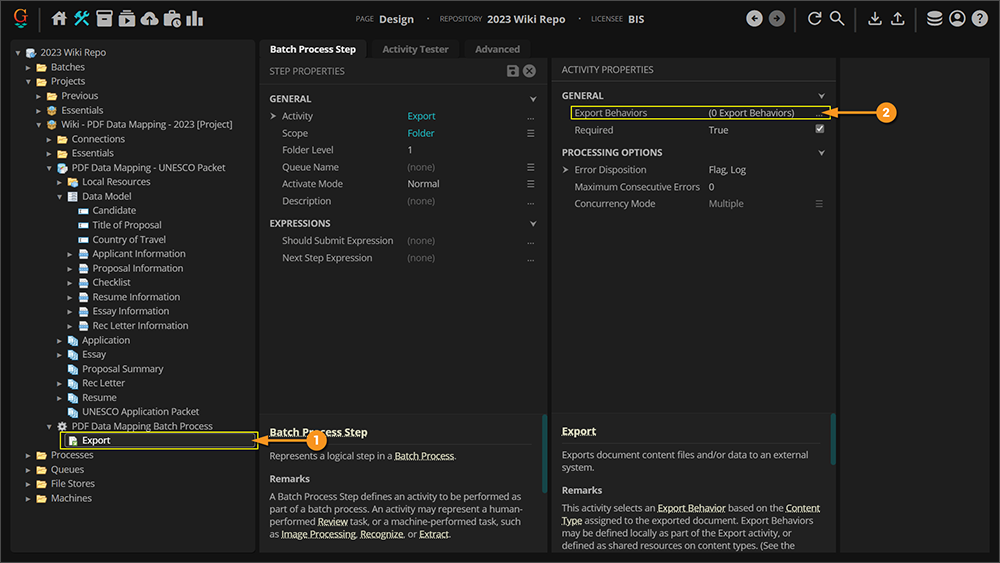Open the statistics bar chart icon
This screenshot has height=563, width=1000.
tap(194, 19)
